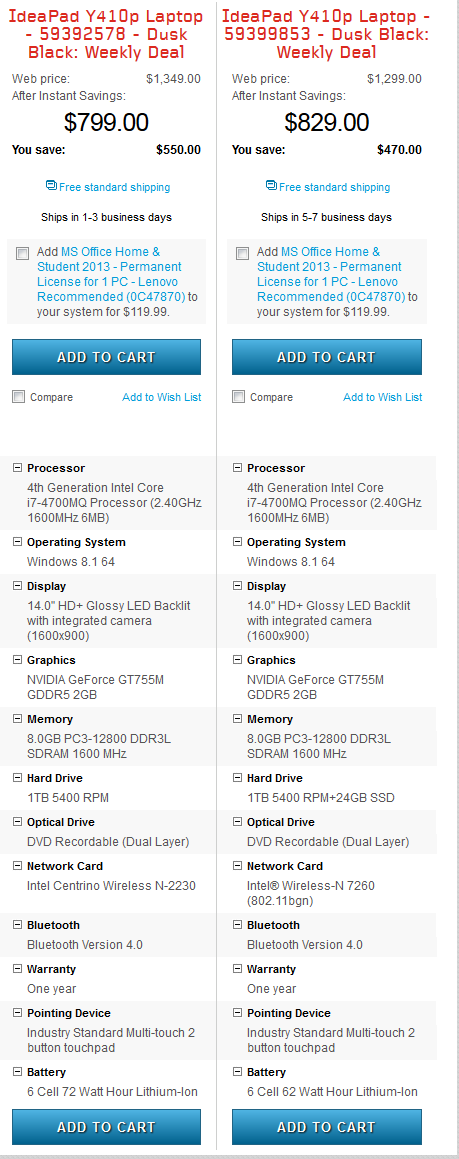Open the MS Office Home & Student link in the right column
The width and height of the screenshot is (459, 1159).
pyautogui.click(x=330, y=274)
